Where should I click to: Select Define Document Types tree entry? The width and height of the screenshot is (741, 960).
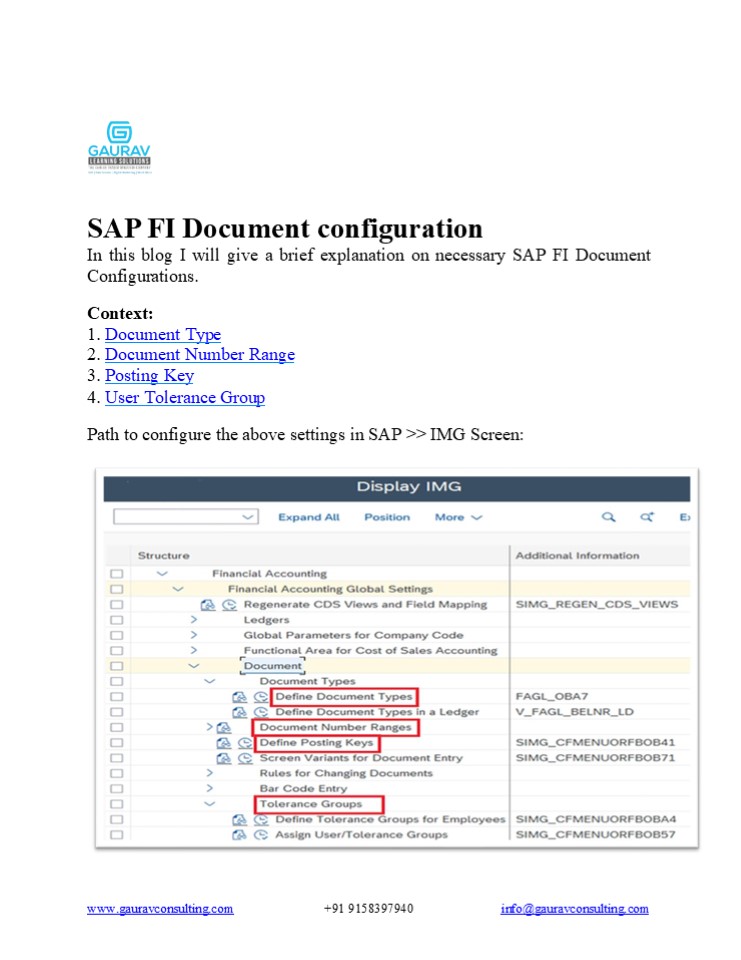tap(344, 697)
